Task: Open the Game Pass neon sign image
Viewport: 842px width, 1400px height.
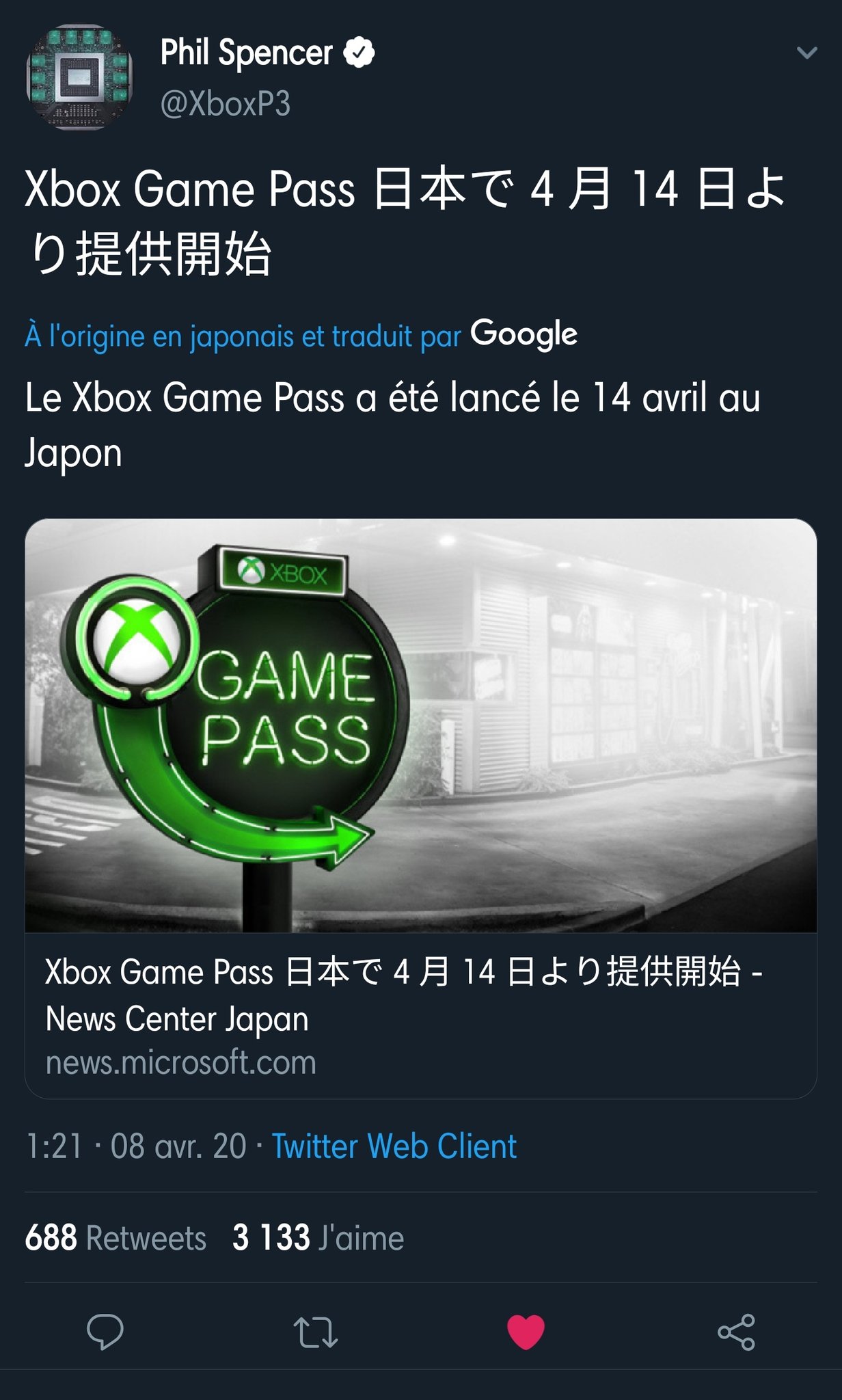Action: point(421,725)
